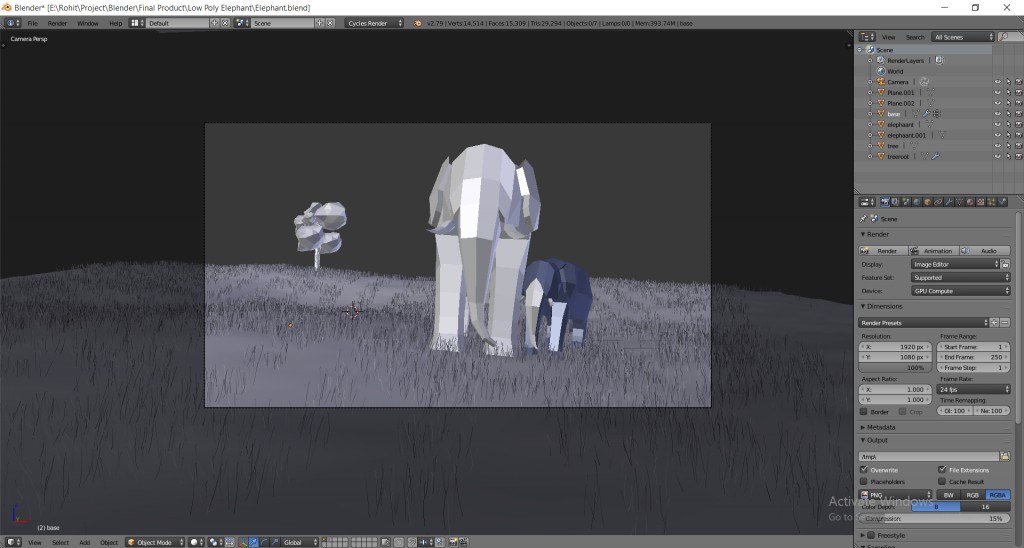Uncheck the Overwrite checkbox
The width and height of the screenshot is (1024, 548).
(864, 469)
